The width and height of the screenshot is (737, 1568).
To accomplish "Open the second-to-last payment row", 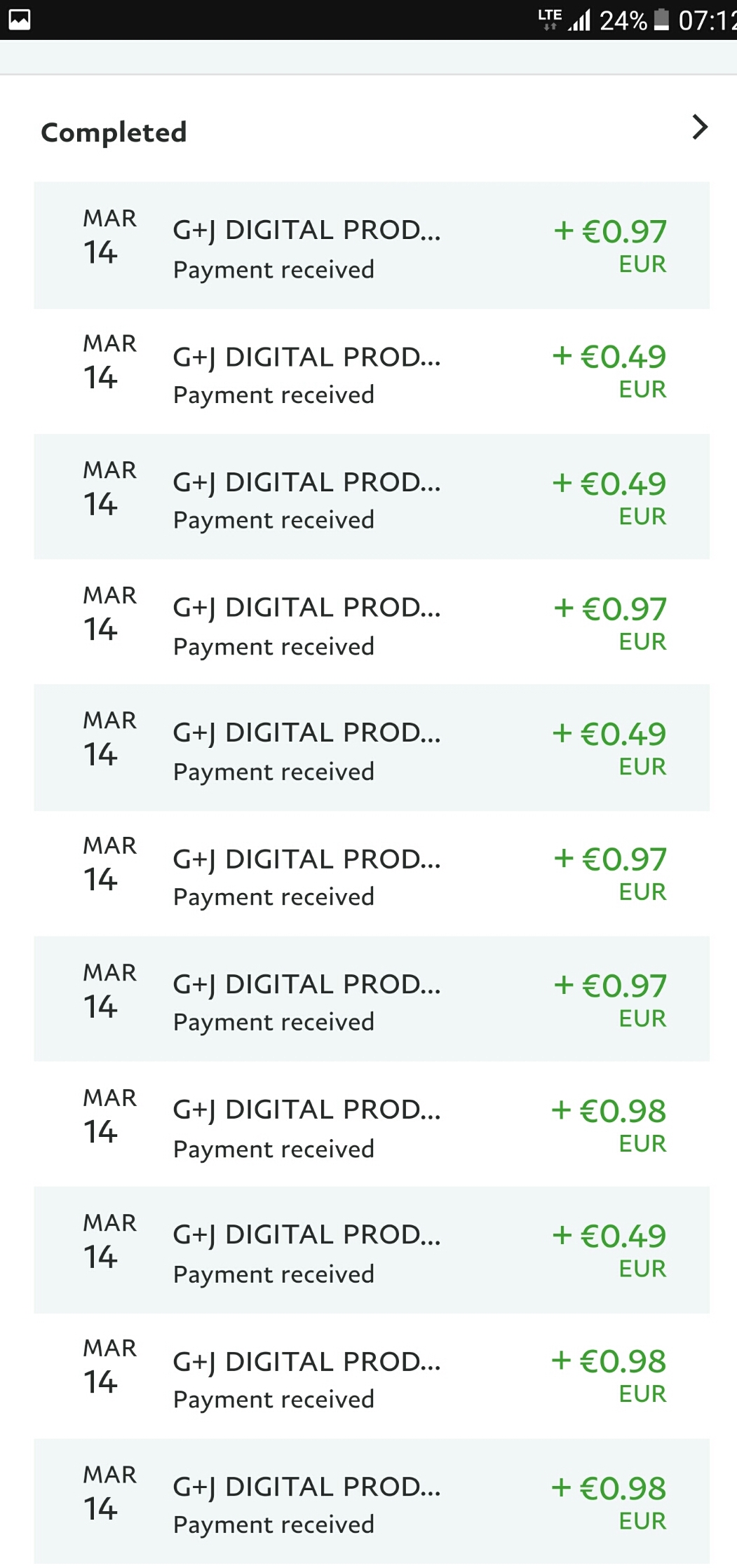I will coord(372,1375).
